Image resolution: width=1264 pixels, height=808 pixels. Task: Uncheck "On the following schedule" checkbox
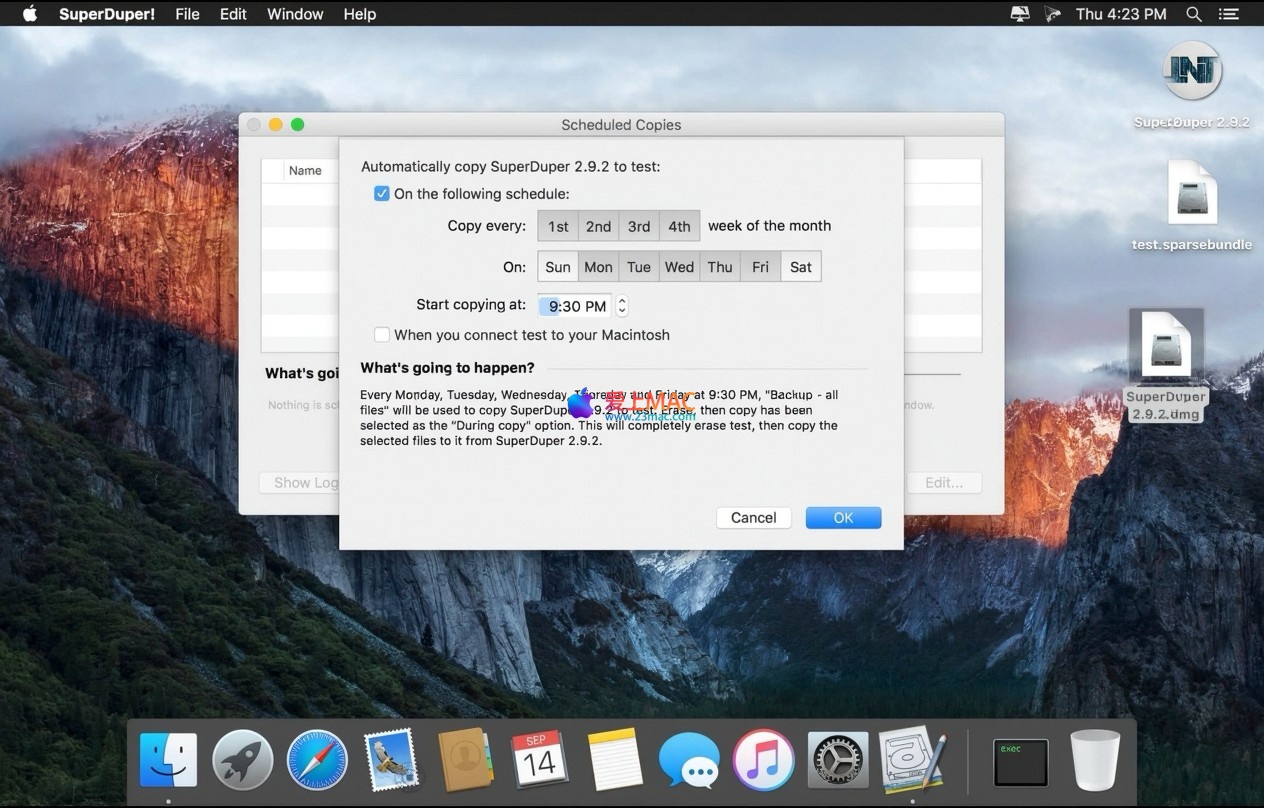tap(381, 194)
